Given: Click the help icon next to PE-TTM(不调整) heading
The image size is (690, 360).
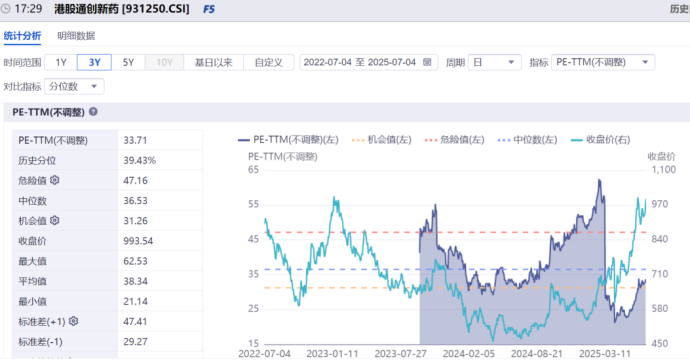Looking at the screenshot, I should (x=93, y=112).
